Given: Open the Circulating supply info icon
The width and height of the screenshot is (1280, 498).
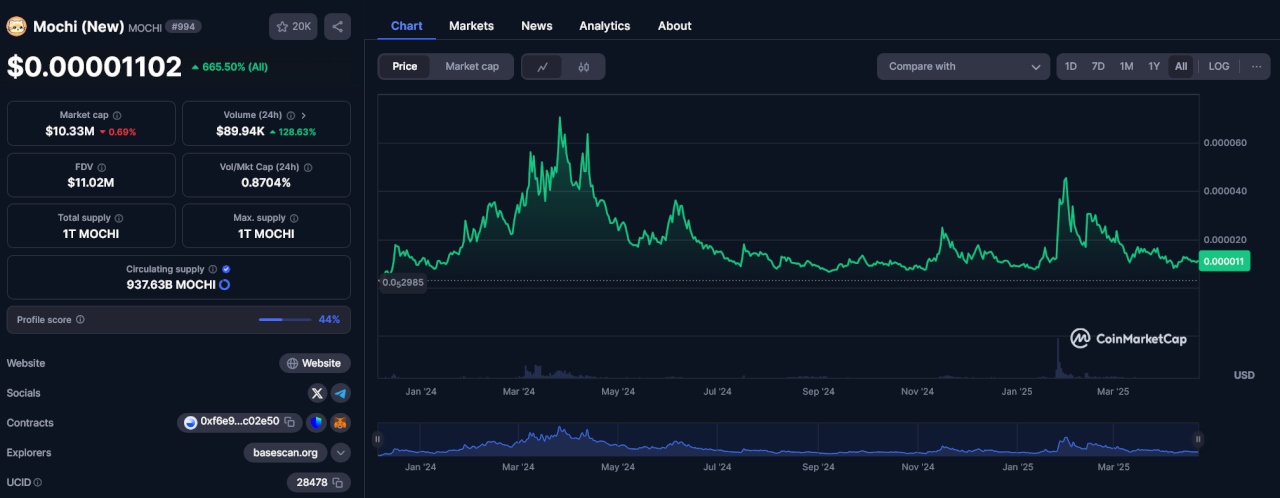Looking at the screenshot, I should click(x=213, y=270).
